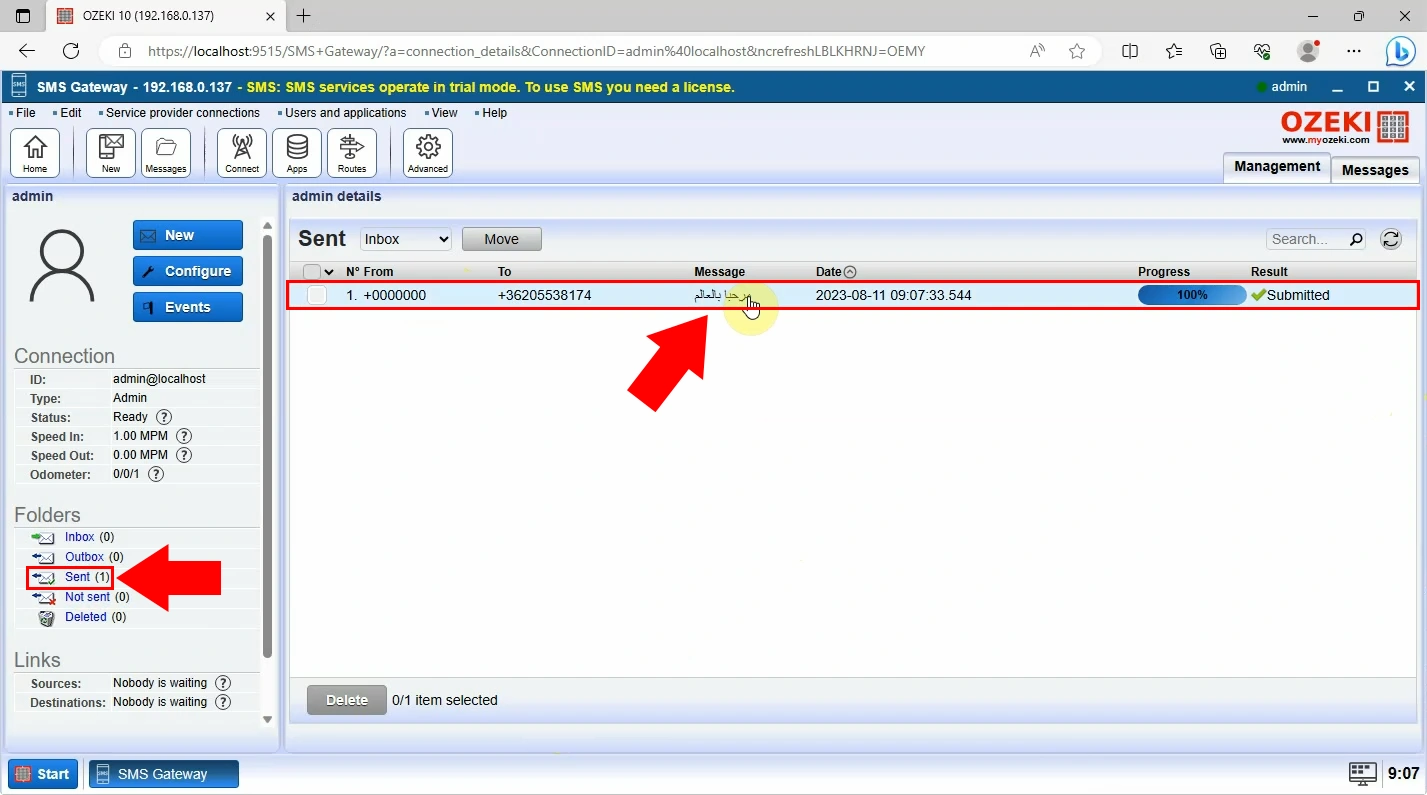
Task: Click the browser split screen icon
Action: tap(1130, 51)
